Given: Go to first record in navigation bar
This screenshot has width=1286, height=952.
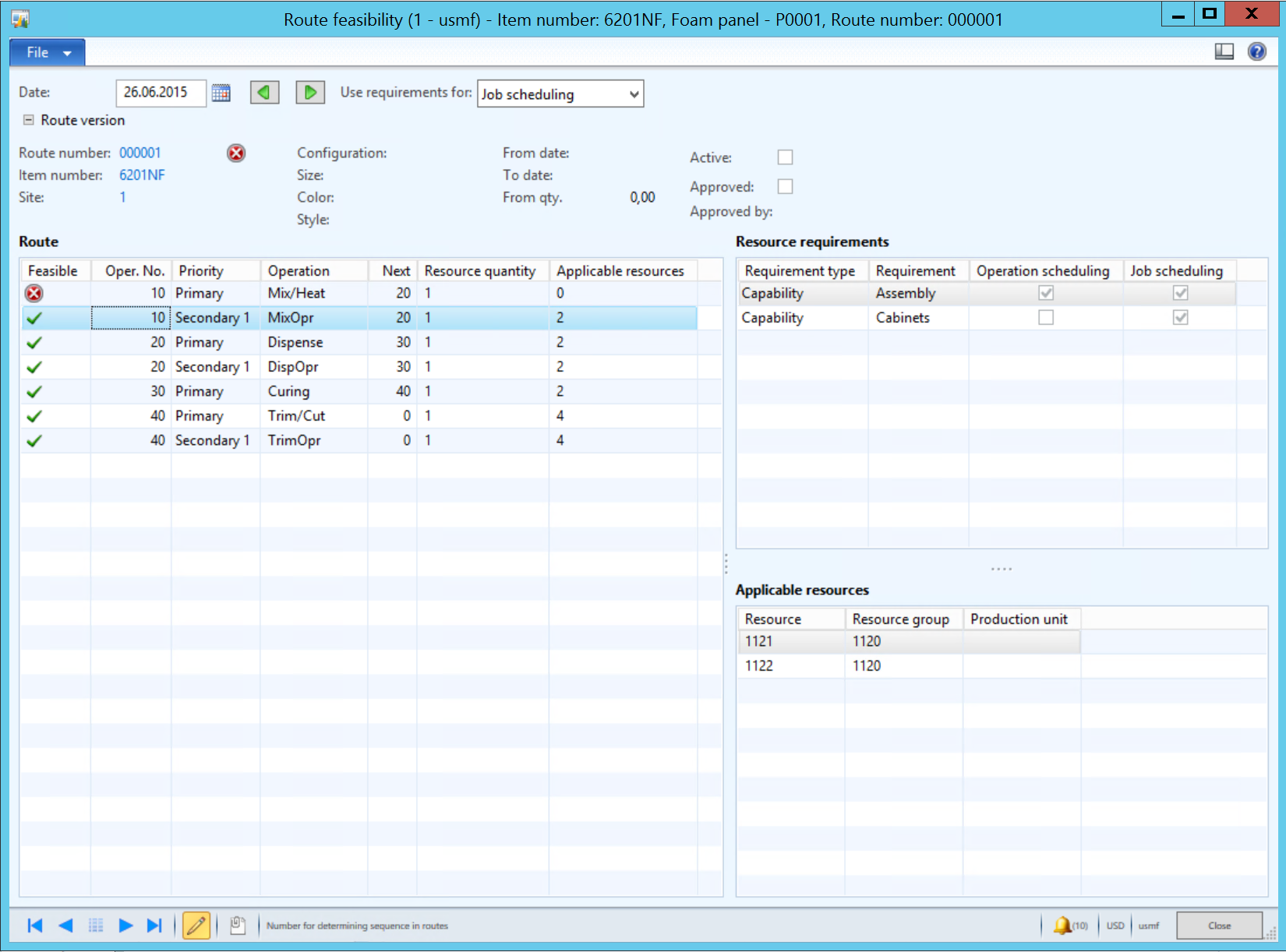Looking at the screenshot, I should [x=35, y=926].
